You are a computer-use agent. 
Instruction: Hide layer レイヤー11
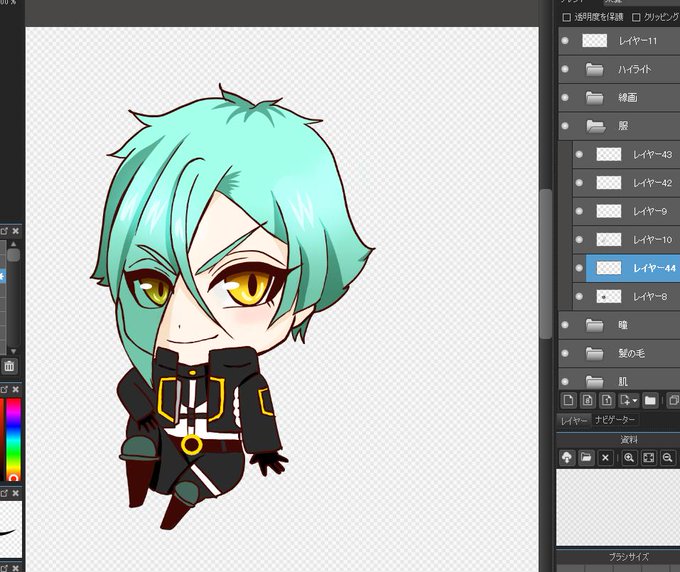(565, 40)
